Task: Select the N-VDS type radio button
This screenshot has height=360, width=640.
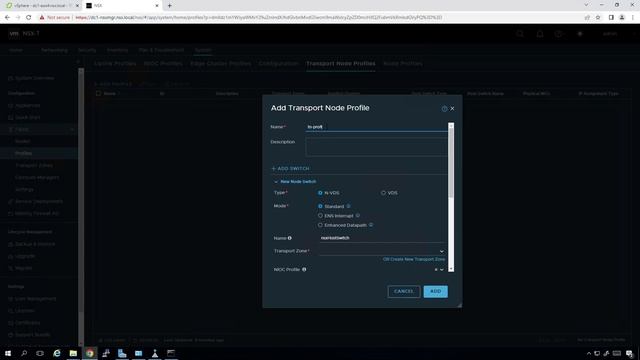Action: [320, 193]
